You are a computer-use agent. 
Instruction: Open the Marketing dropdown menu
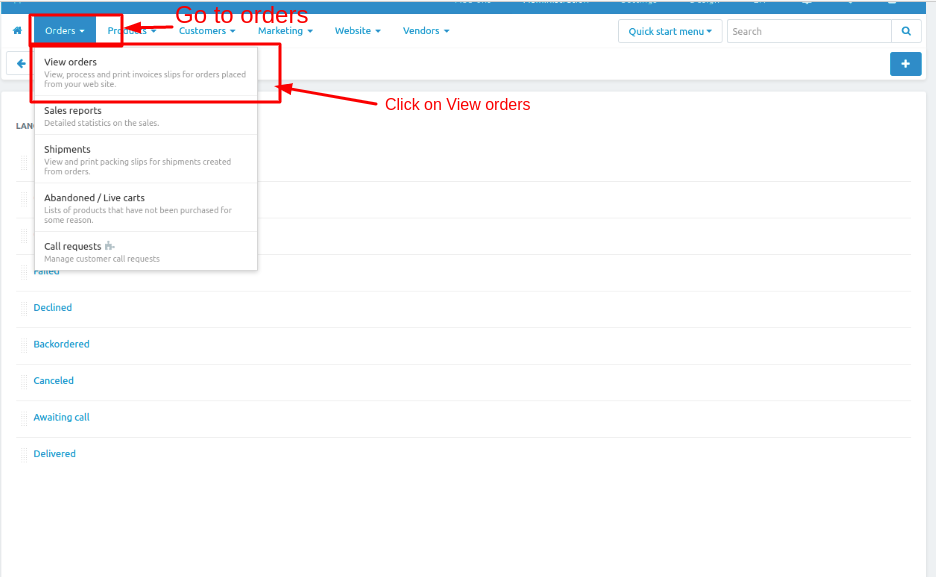pyautogui.click(x=285, y=31)
